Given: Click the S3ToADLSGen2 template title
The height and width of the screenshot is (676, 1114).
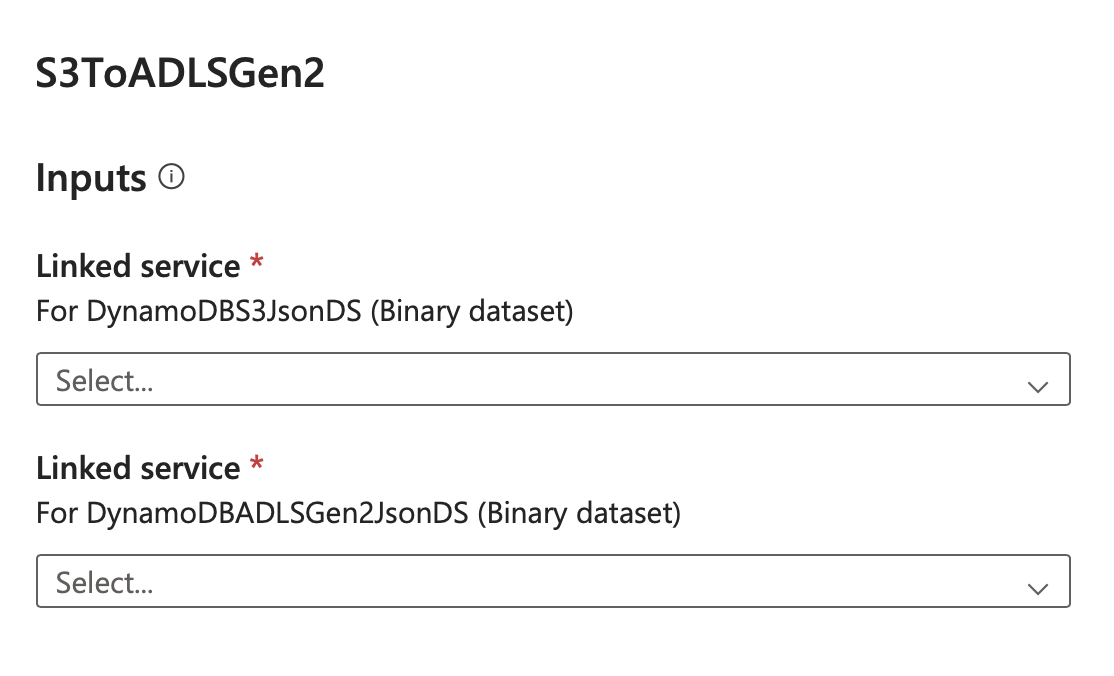Looking at the screenshot, I should 180,76.
